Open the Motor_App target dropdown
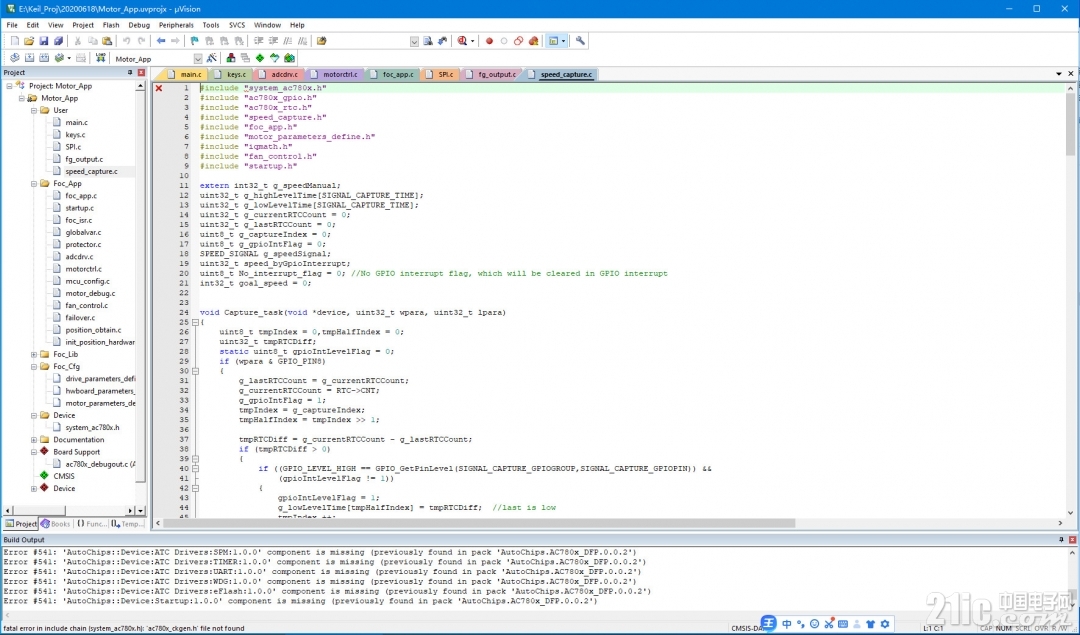1080x635 pixels. 198,59
